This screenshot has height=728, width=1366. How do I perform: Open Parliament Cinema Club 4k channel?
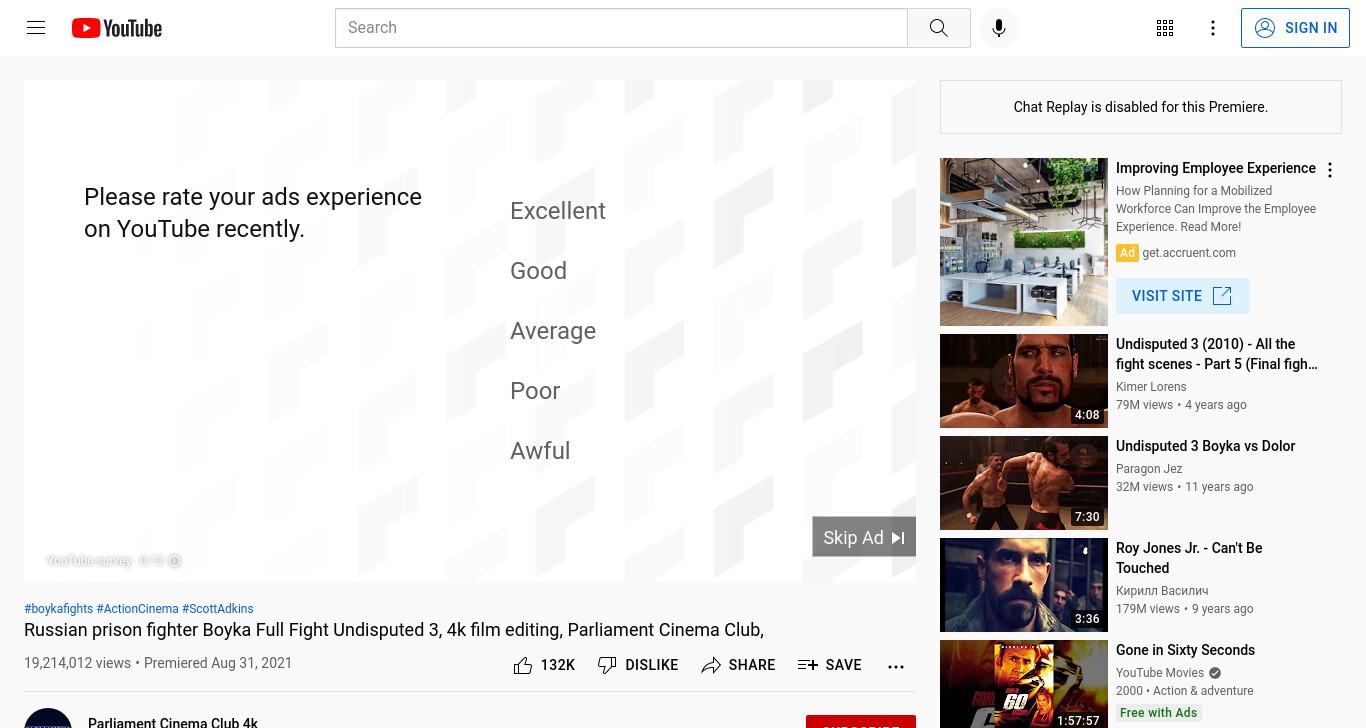tap(173, 722)
